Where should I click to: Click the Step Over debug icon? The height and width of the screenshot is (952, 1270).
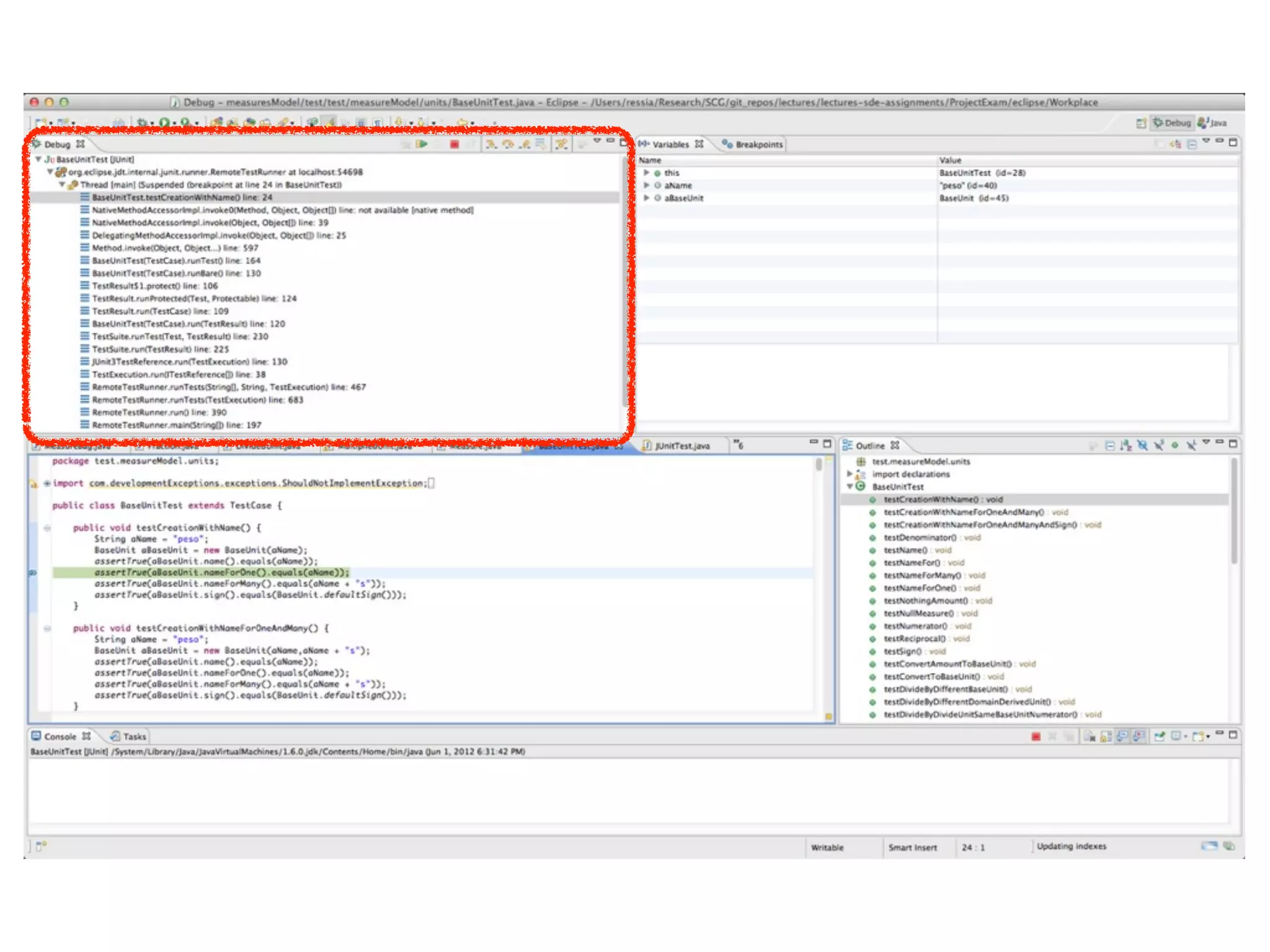508,144
